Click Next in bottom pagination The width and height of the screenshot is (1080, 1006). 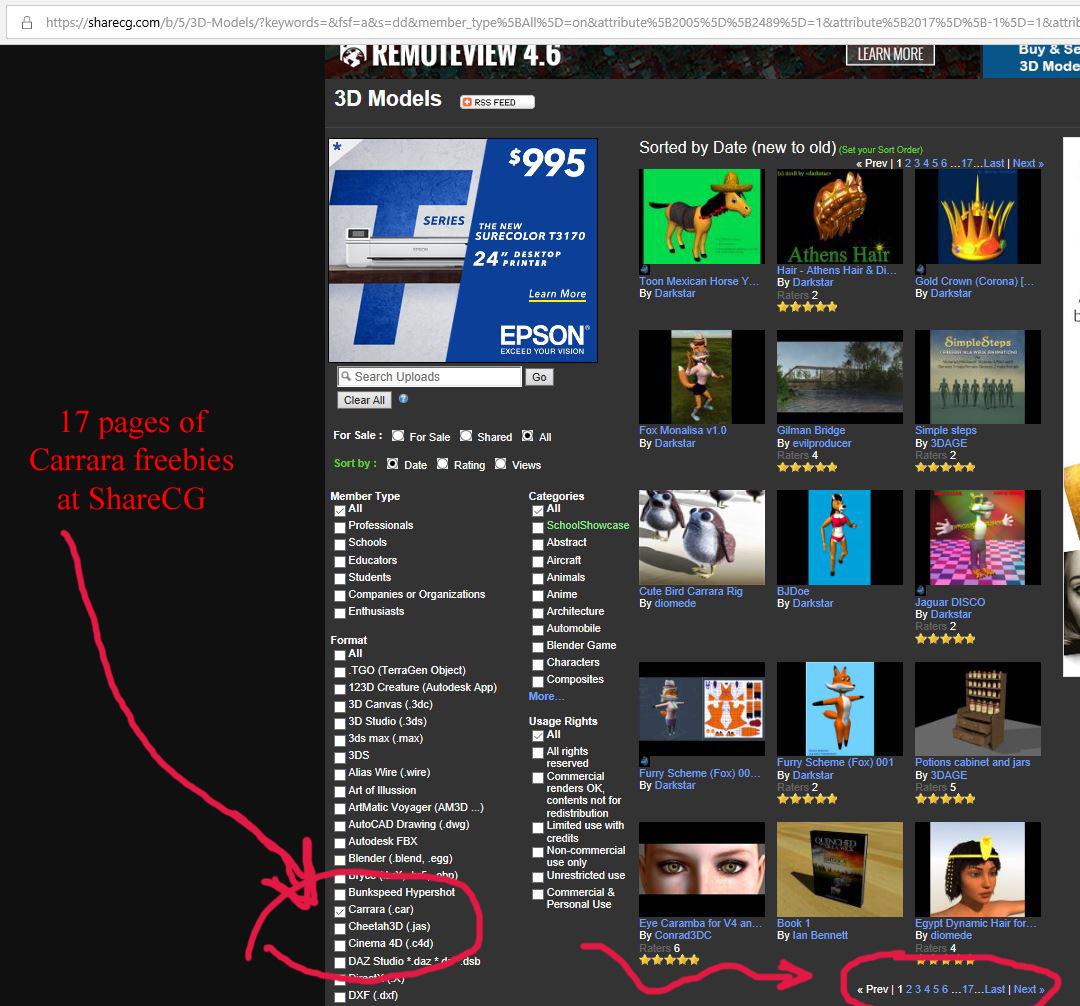[1028, 989]
